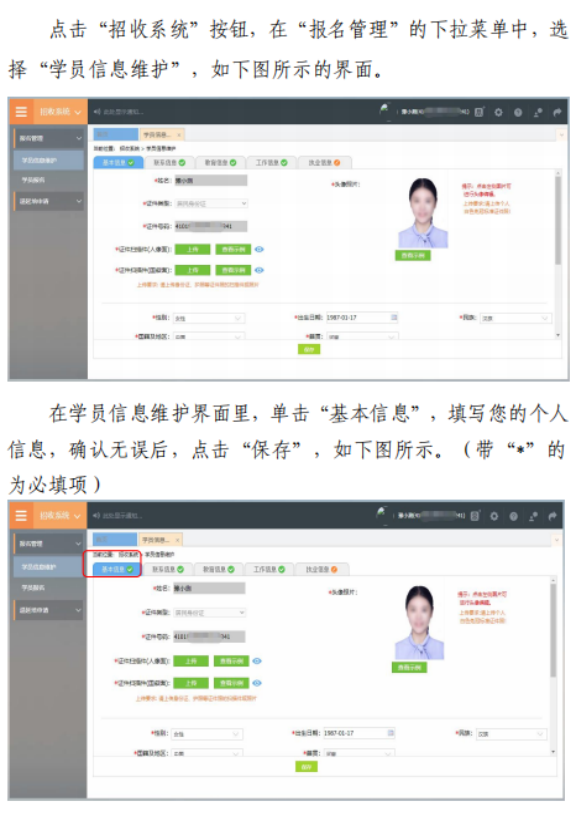Click 上传 for 人像面 in upper screenshot
The image size is (576, 827).
pyautogui.click(x=193, y=249)
